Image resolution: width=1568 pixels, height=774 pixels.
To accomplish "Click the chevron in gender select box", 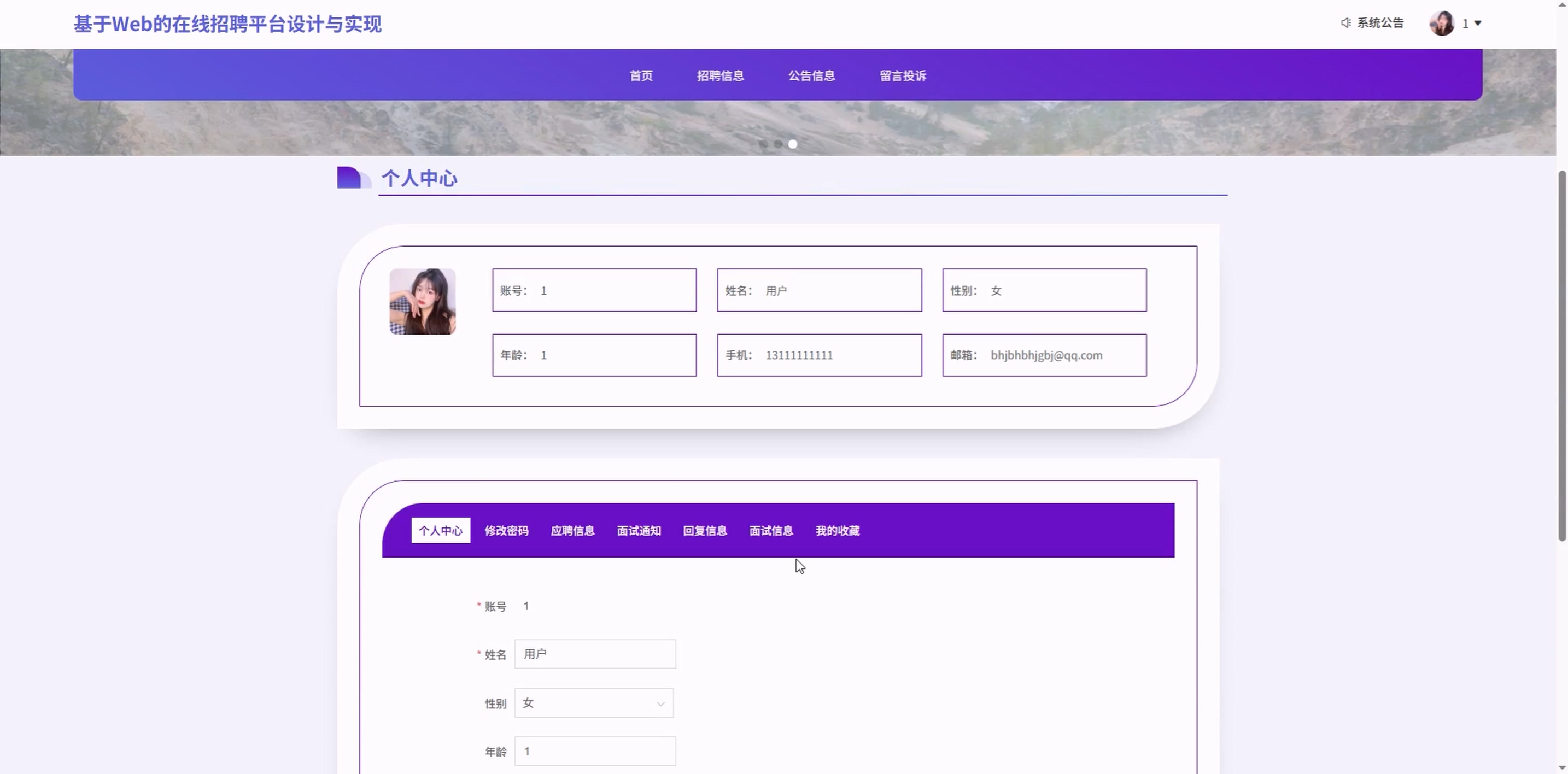I will (660, 704).
